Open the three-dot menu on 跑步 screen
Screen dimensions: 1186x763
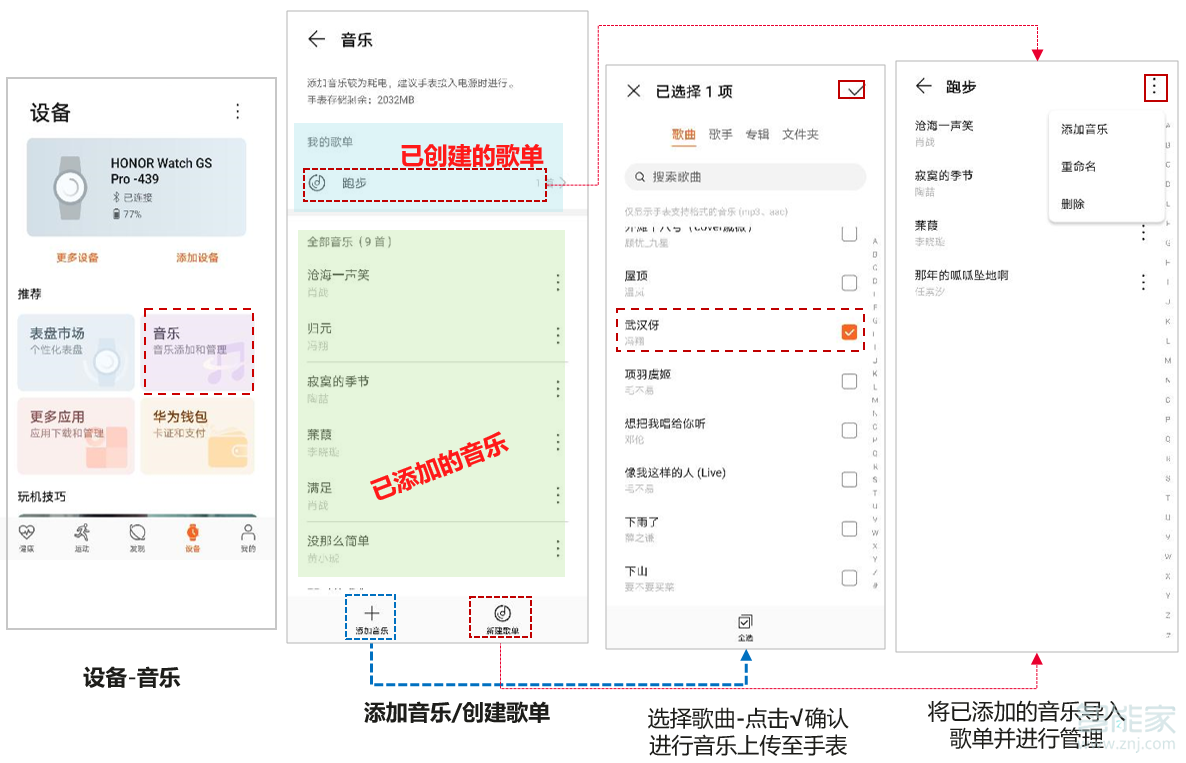click(x=1156, y=87)
